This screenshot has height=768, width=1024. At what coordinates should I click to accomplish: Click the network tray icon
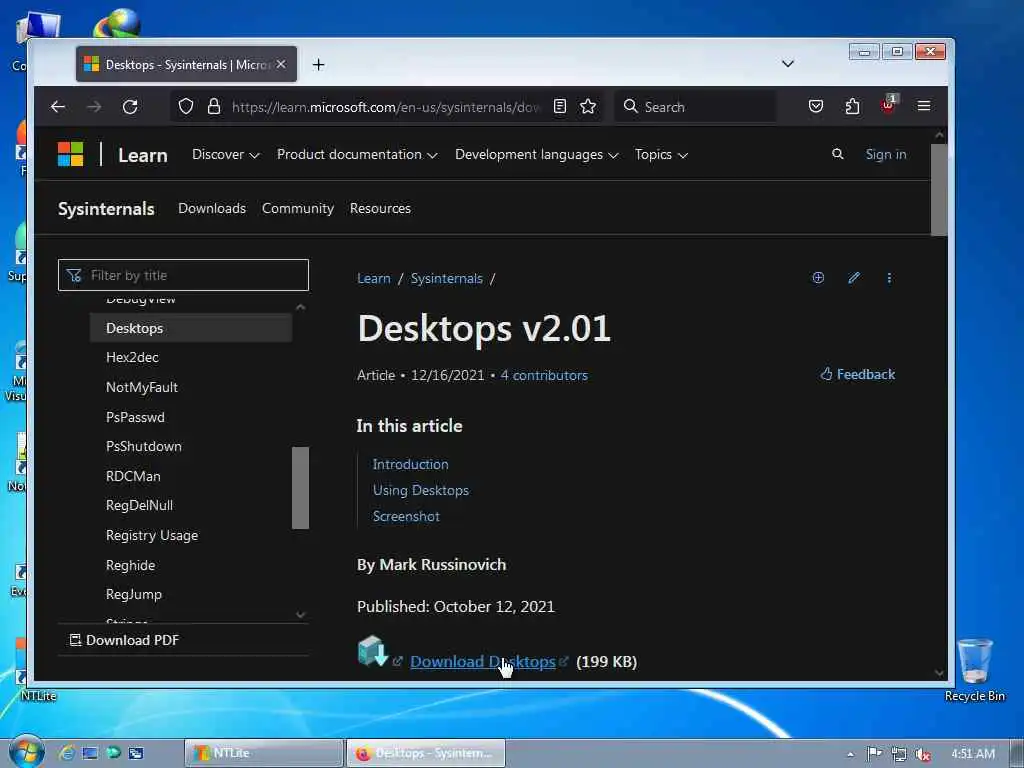[899, 754]
